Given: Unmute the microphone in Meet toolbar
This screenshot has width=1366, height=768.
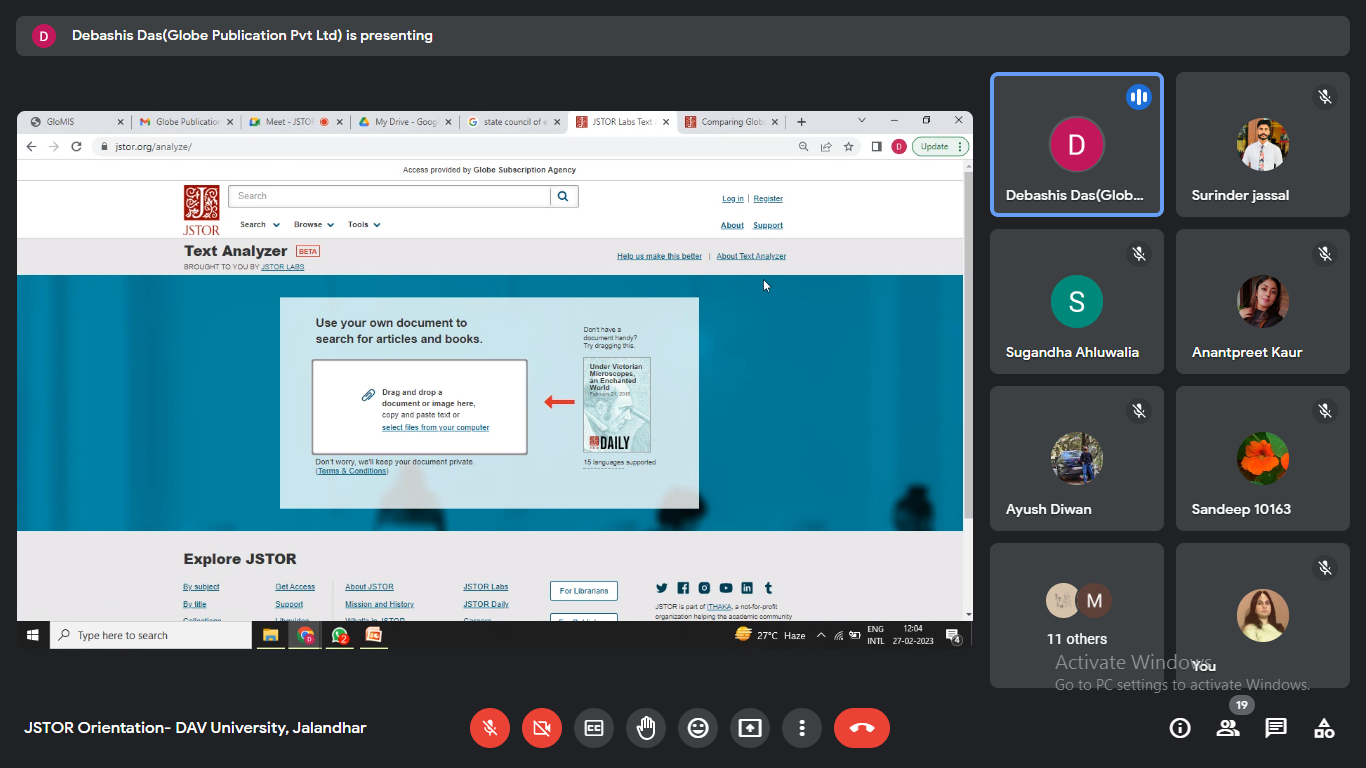Looking at the screenshot, I should (x=490, y=729).
